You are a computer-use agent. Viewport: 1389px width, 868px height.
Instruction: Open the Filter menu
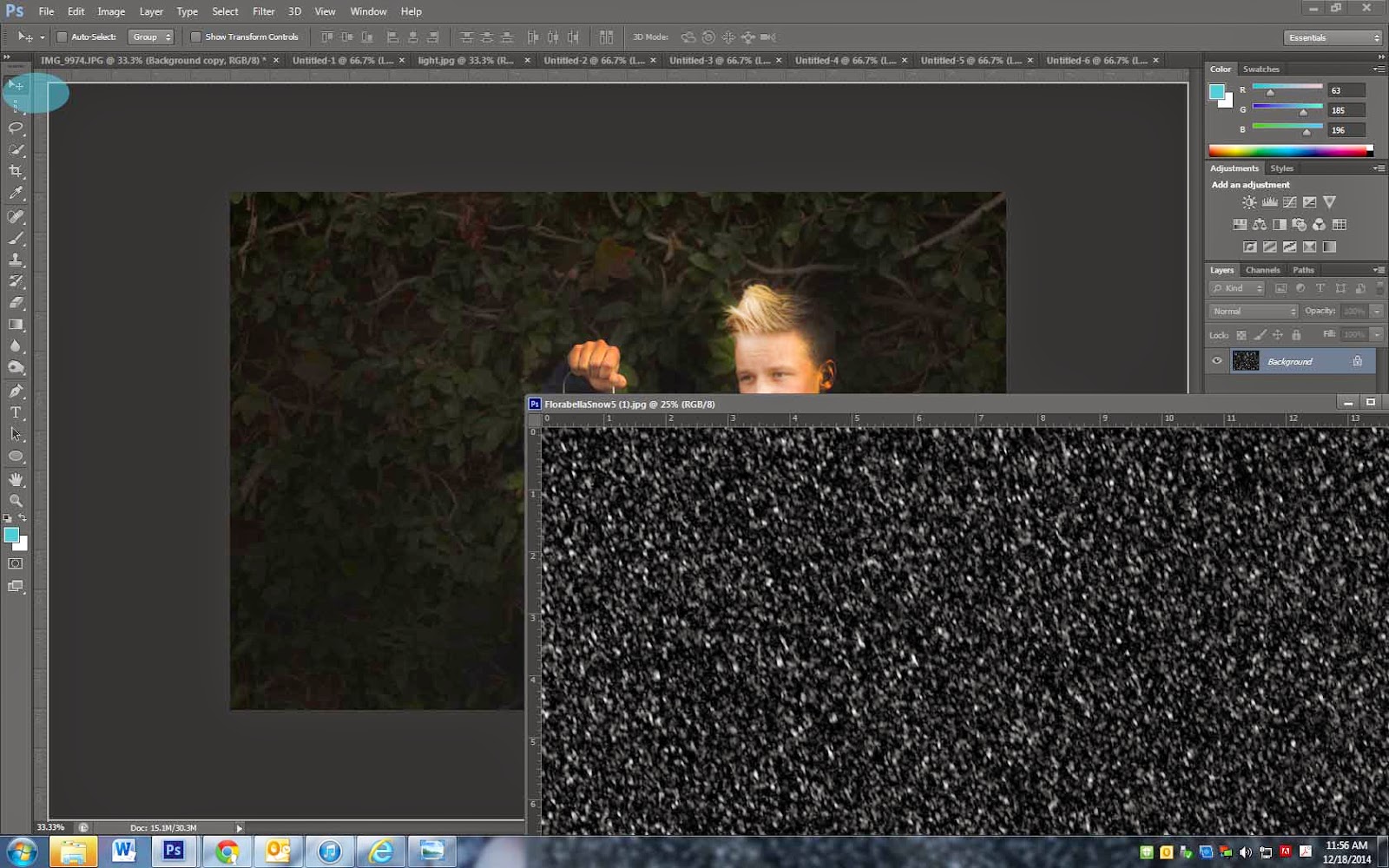263,11
